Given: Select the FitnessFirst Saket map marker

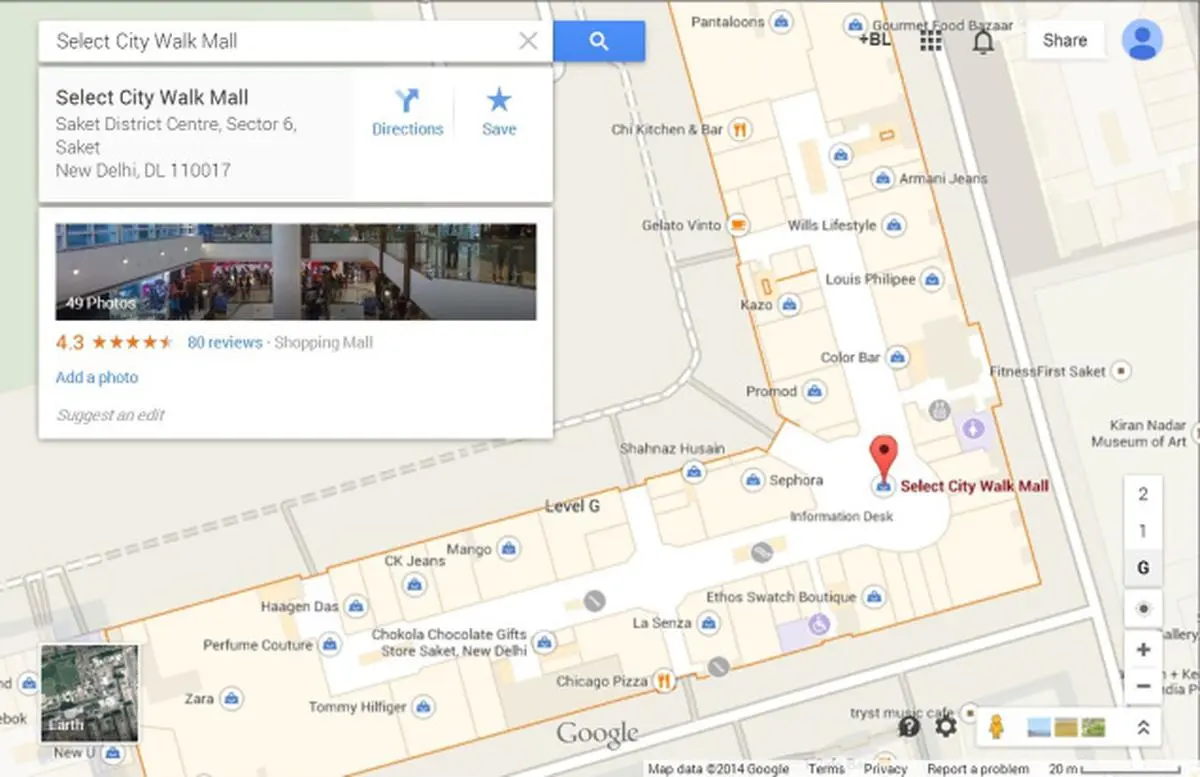Looking at the screenshot, I should pyautogui.click(x=1122, y=372).
